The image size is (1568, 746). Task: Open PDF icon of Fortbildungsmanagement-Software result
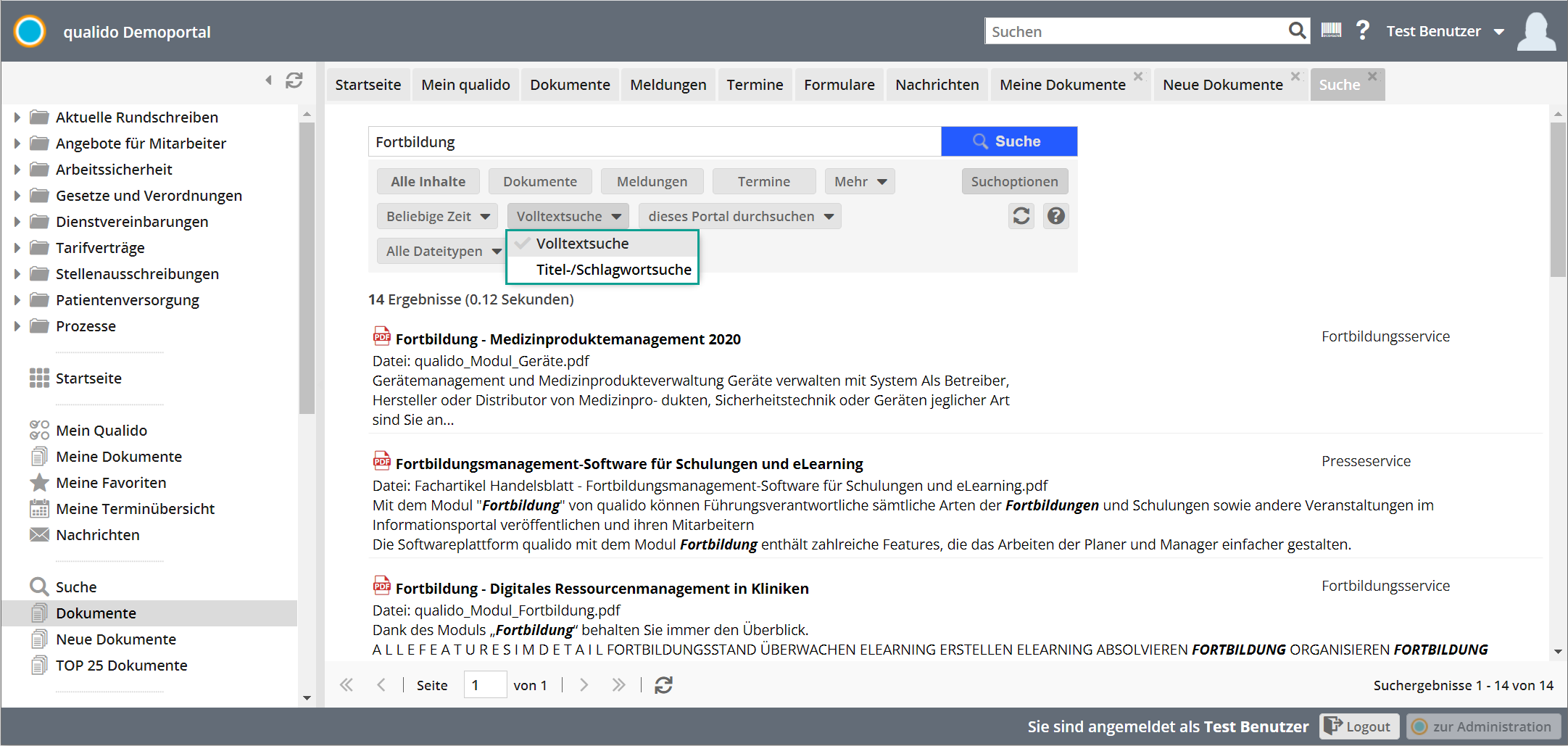tap(381, 460)
